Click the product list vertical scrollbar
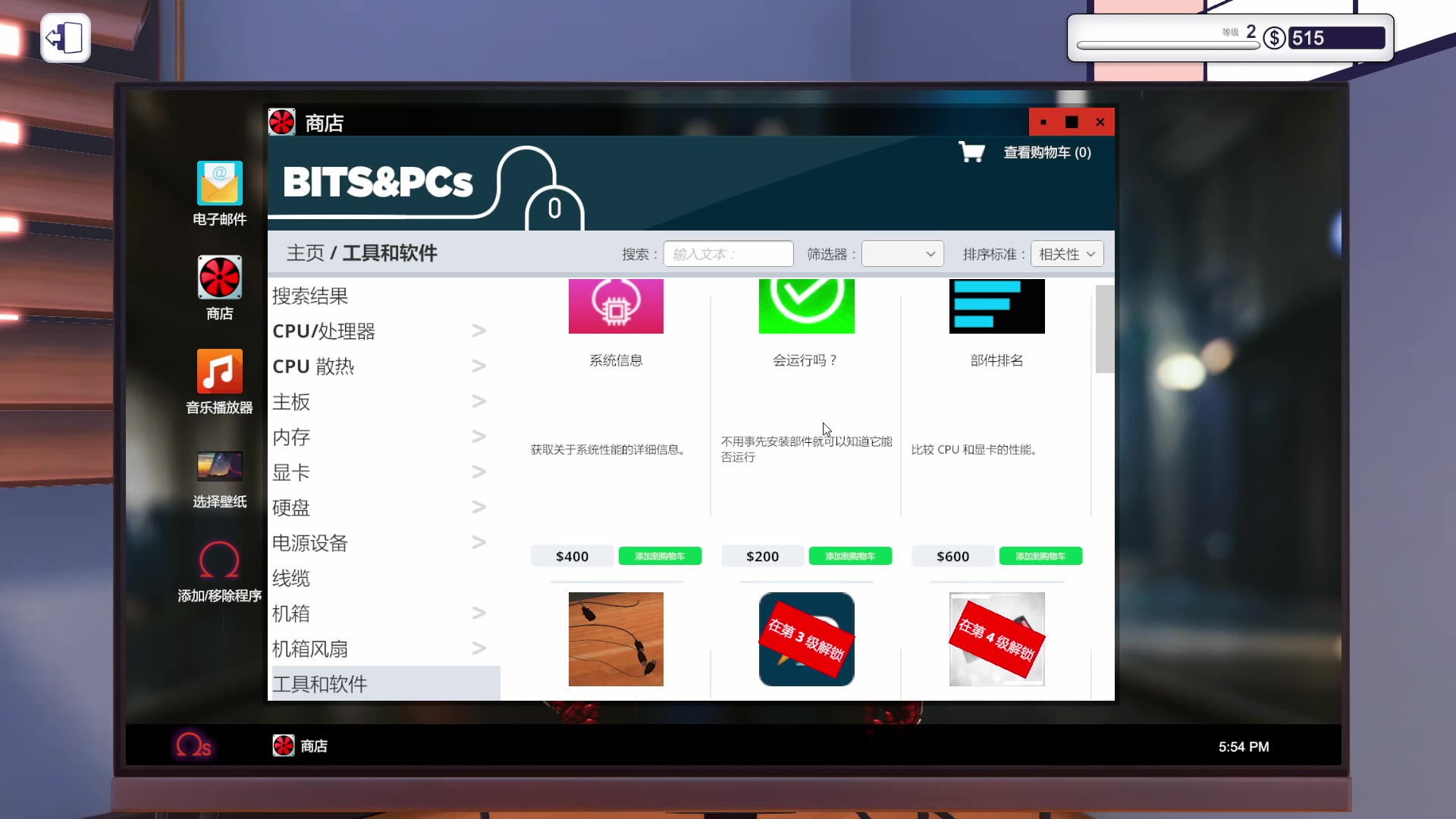 coord(1105,329)
